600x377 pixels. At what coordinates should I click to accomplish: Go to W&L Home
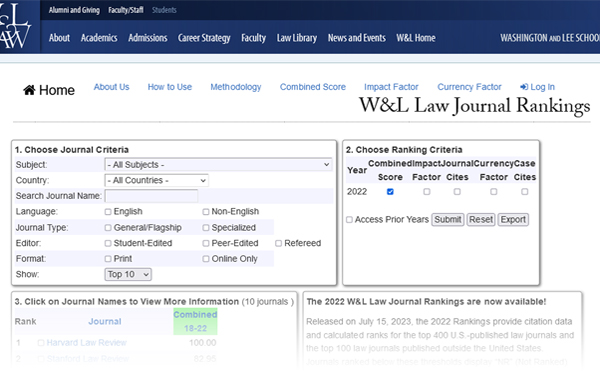(x=416, y=38)
